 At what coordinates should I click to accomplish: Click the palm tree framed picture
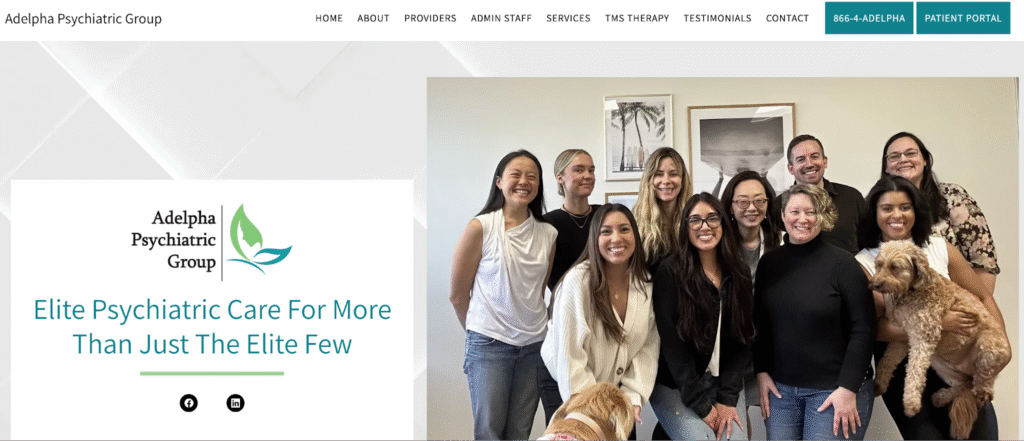(638, 137)
